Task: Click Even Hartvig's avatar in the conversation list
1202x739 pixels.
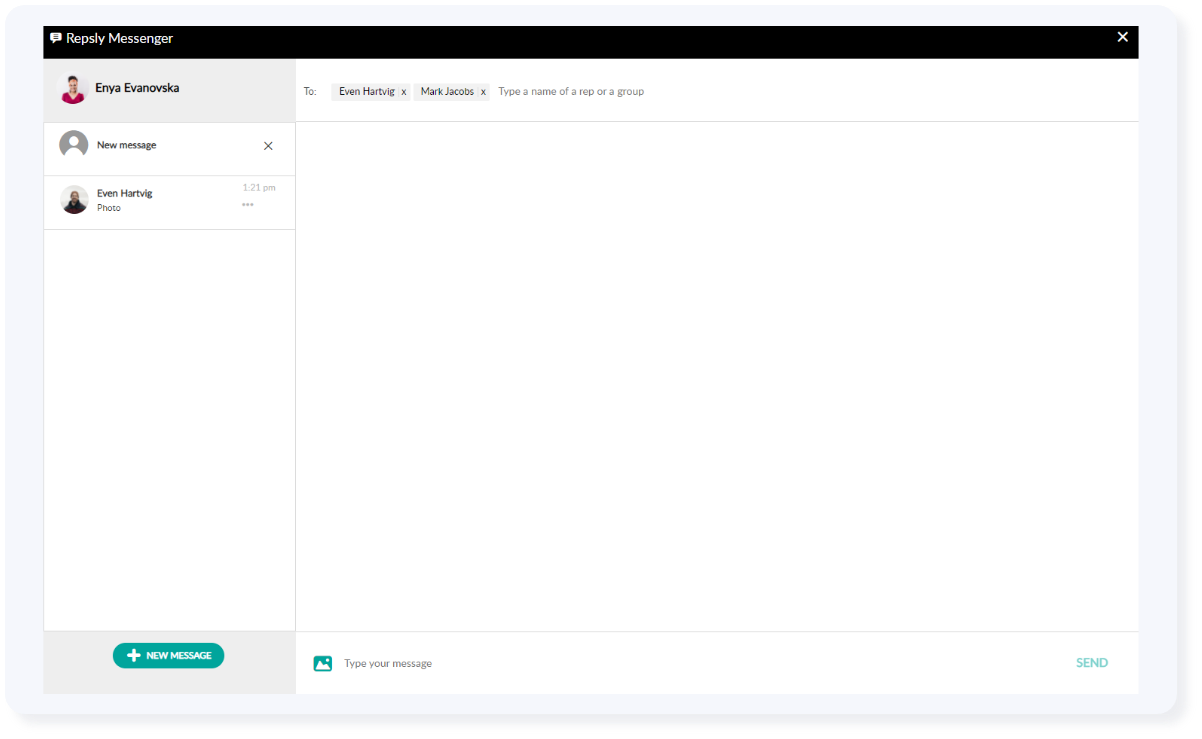Action: pyautogui.click(x=74, y=199)
